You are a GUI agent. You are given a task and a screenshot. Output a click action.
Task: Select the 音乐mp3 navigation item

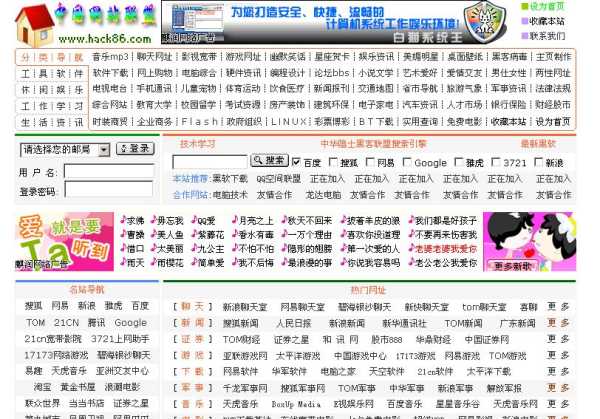coord(110,57)
